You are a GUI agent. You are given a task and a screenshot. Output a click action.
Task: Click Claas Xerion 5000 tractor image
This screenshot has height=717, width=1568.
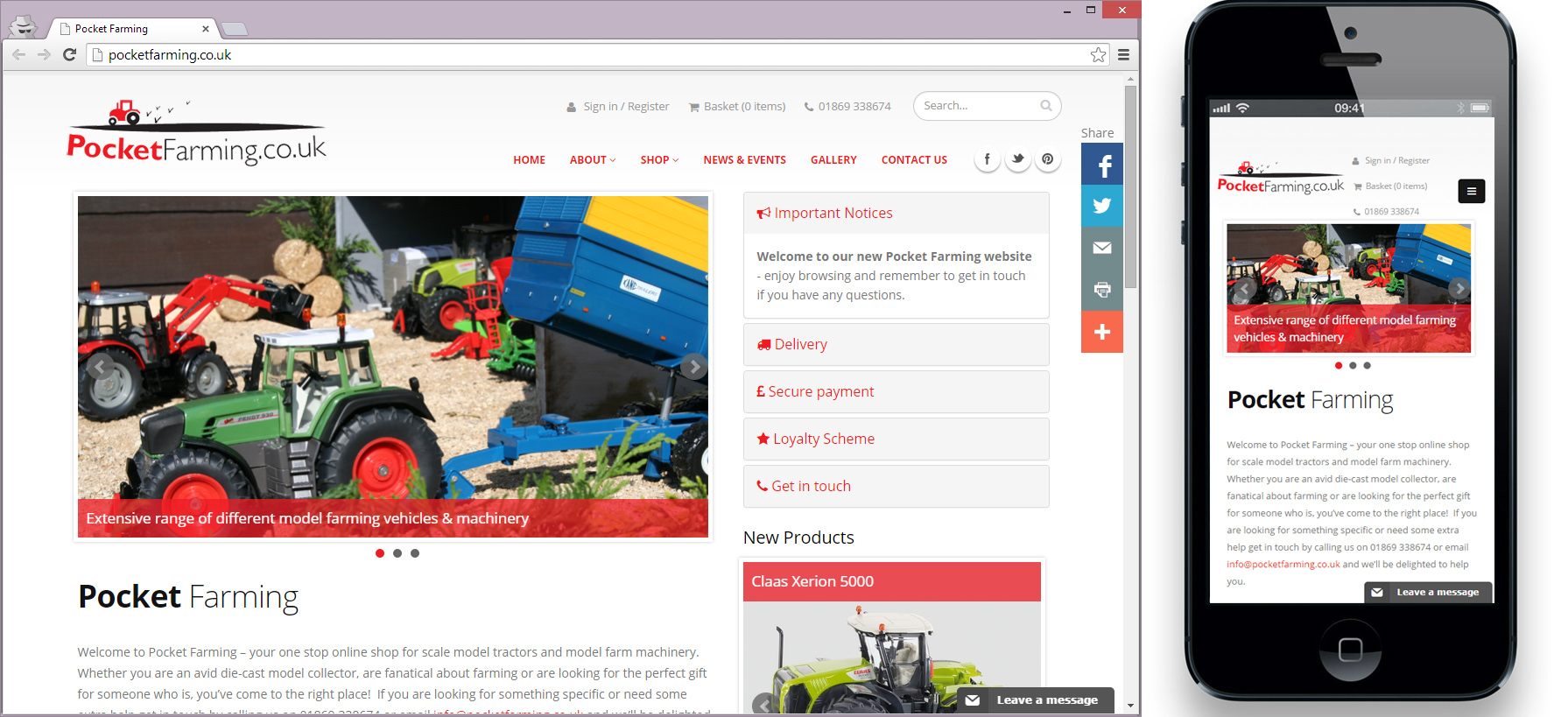(x=892, y=657)
